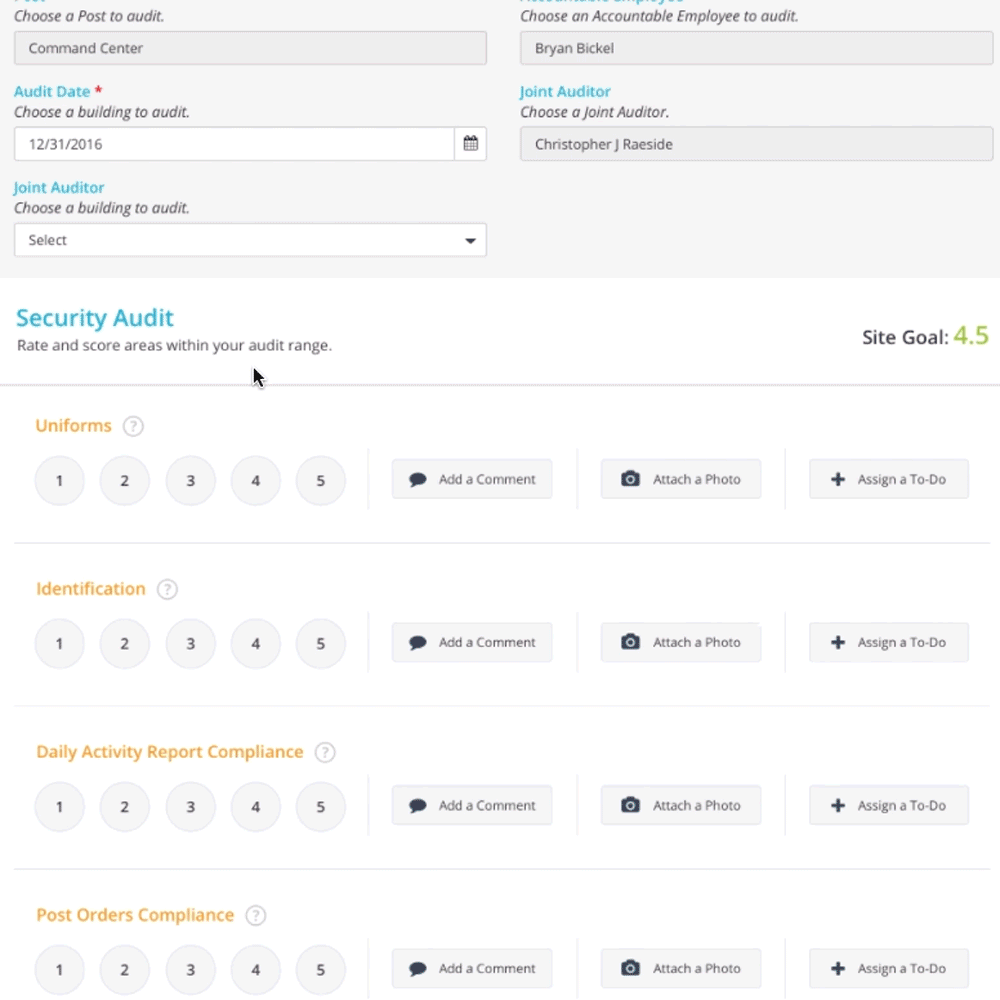Assign a To-Do for Post Orders Compliance

pyautogui.click(x=889, y=969)
